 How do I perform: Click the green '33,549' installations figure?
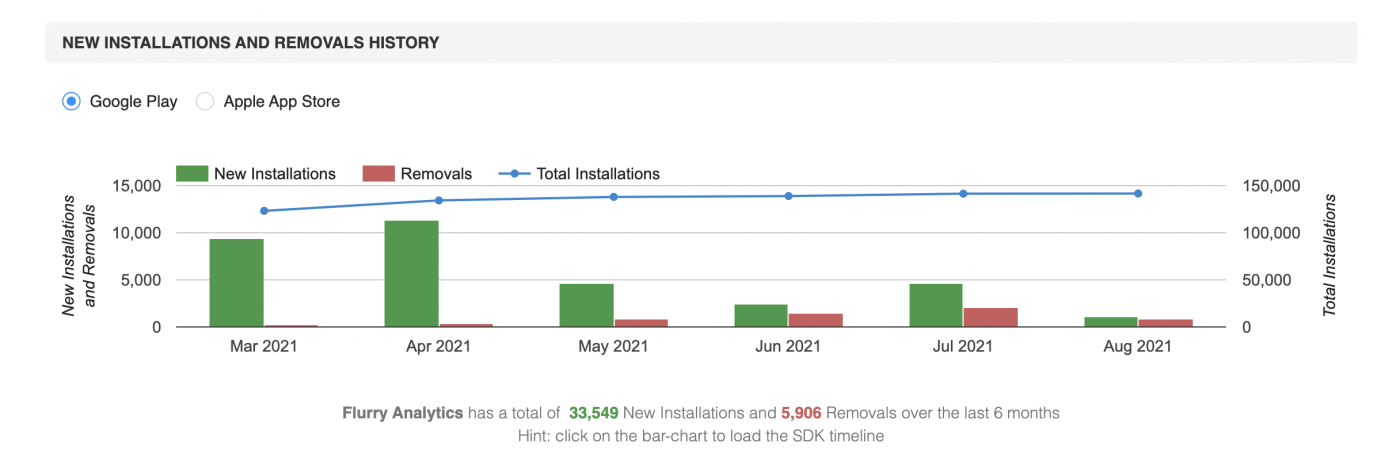click(x=594, y=412)
